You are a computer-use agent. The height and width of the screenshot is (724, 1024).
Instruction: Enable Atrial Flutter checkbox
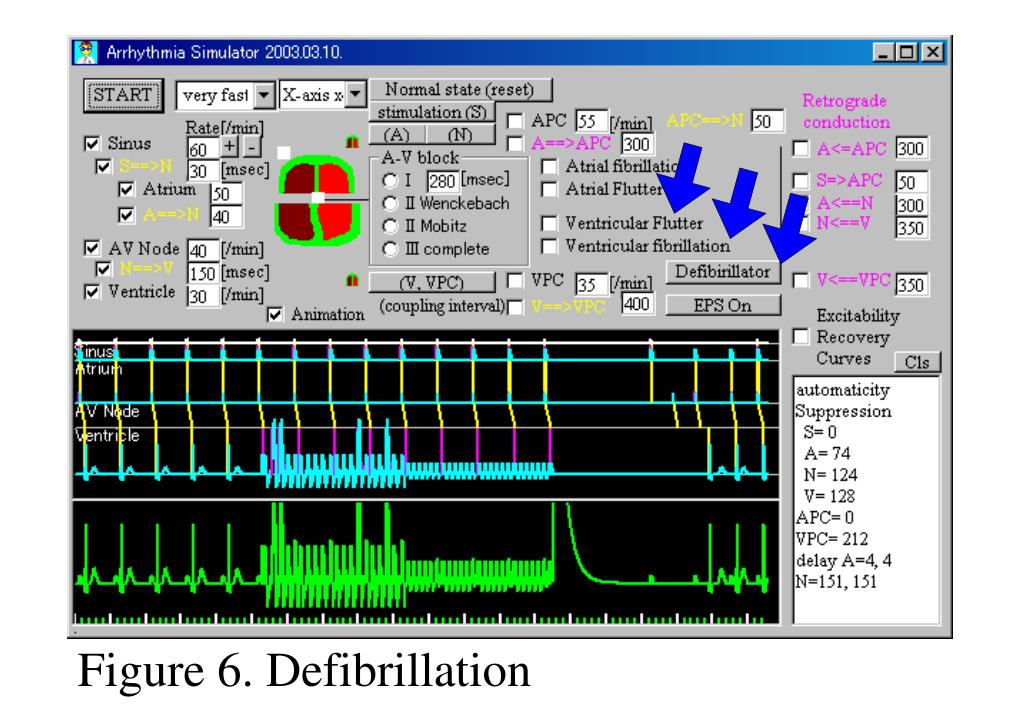pos(549,189)
